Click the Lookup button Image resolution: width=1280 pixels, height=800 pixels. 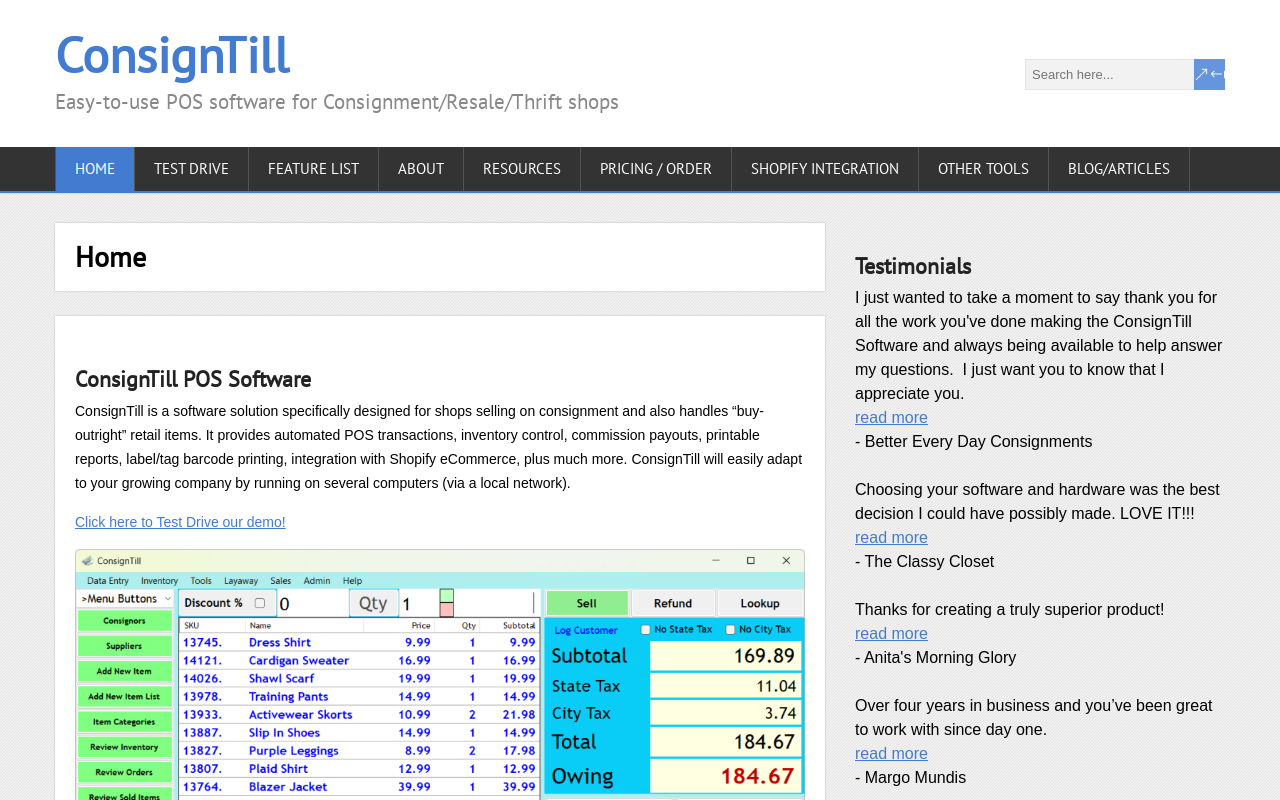point(760,603)
